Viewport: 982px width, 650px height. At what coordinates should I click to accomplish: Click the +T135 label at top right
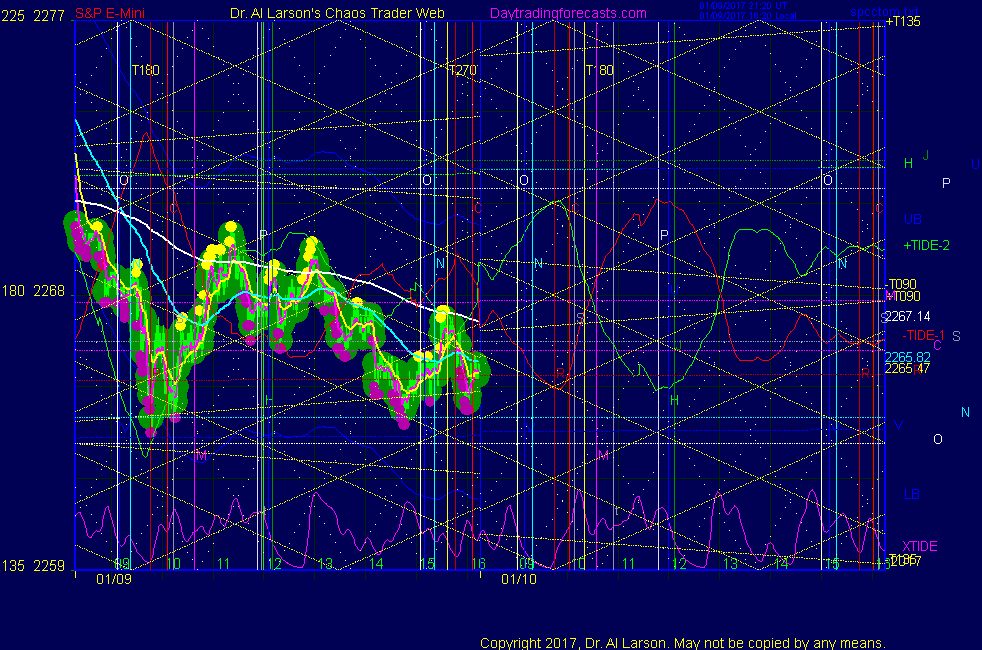click(903, 22)
